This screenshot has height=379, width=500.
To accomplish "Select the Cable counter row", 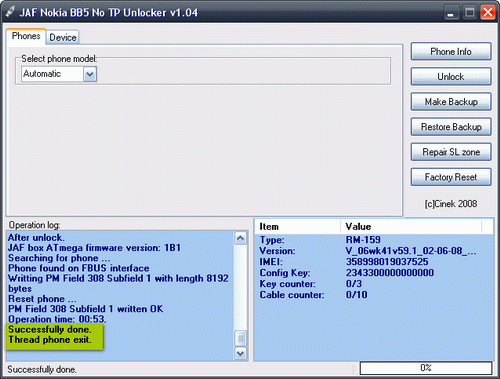I will click(x=373, y=295).
